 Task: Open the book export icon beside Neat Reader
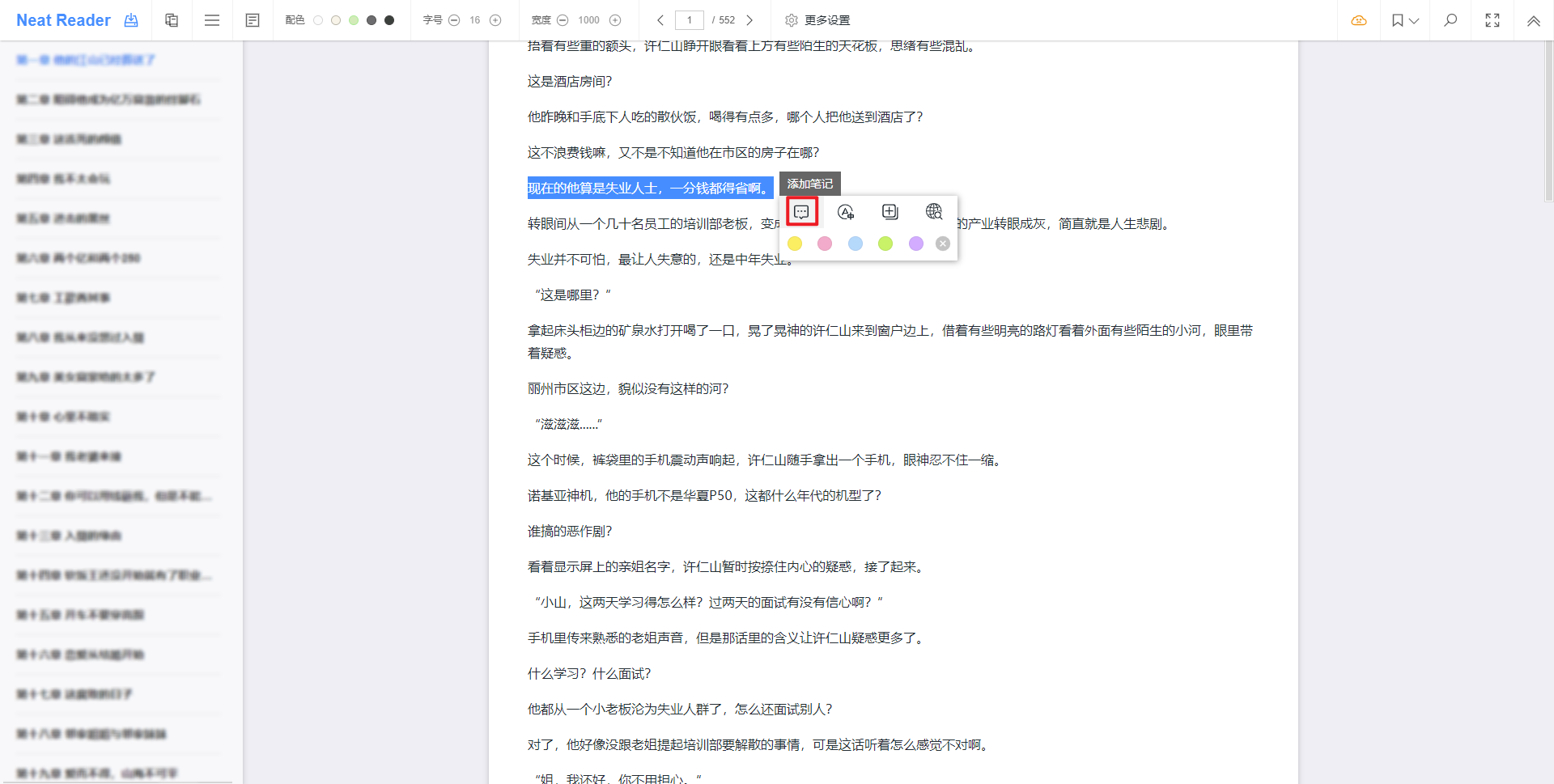[x=130, y=20]
